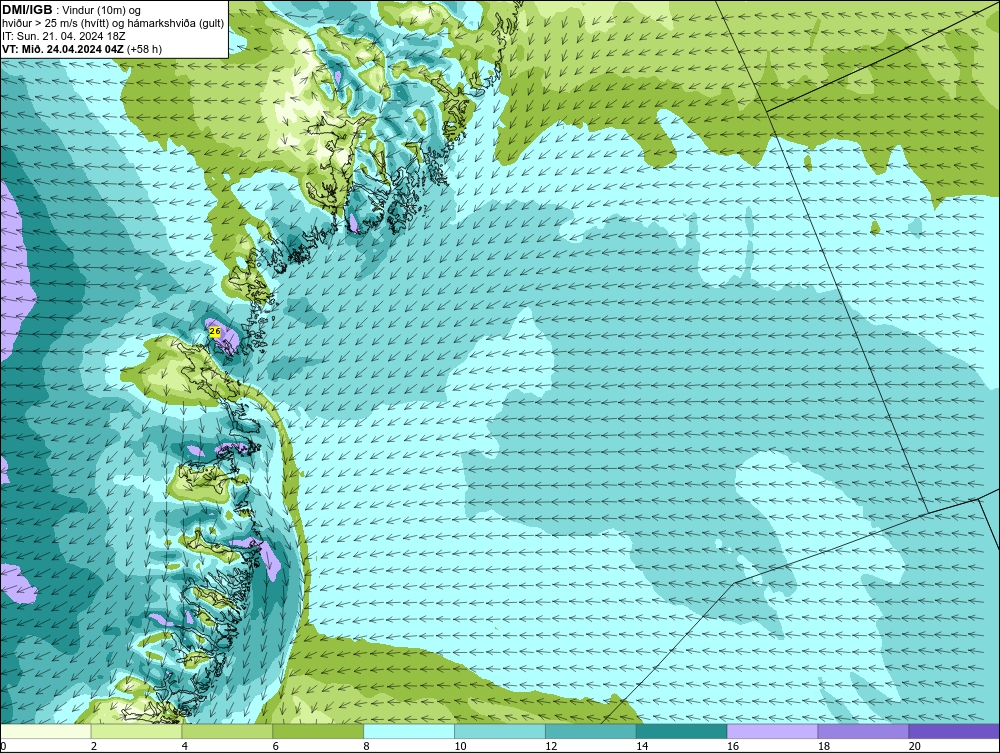Click the legend value label 10
Image resolution: width=1000 pixels, height=753 pixels.
click(460, 746)
